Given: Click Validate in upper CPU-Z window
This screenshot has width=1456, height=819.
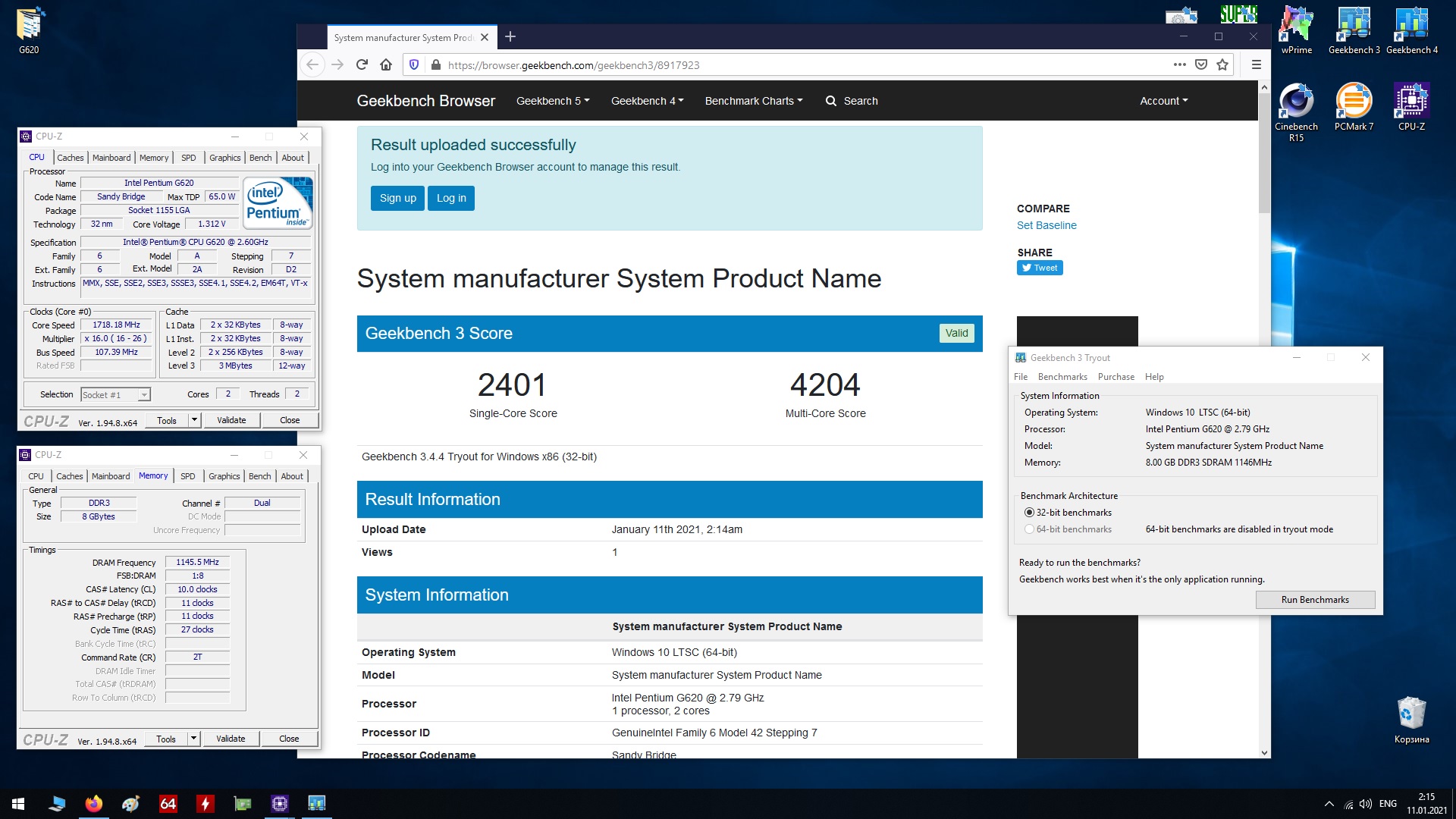Looking at the screenshot, I should click(x=231, y=420).
